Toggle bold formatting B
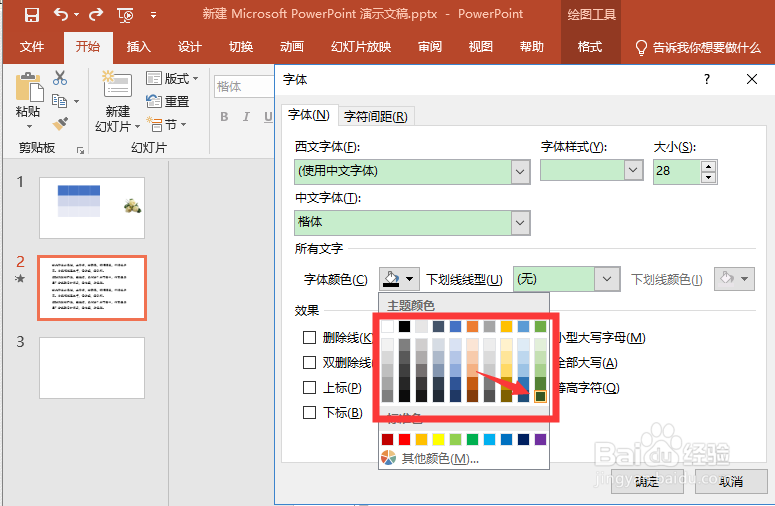775x506 pixels. point(224,117)
